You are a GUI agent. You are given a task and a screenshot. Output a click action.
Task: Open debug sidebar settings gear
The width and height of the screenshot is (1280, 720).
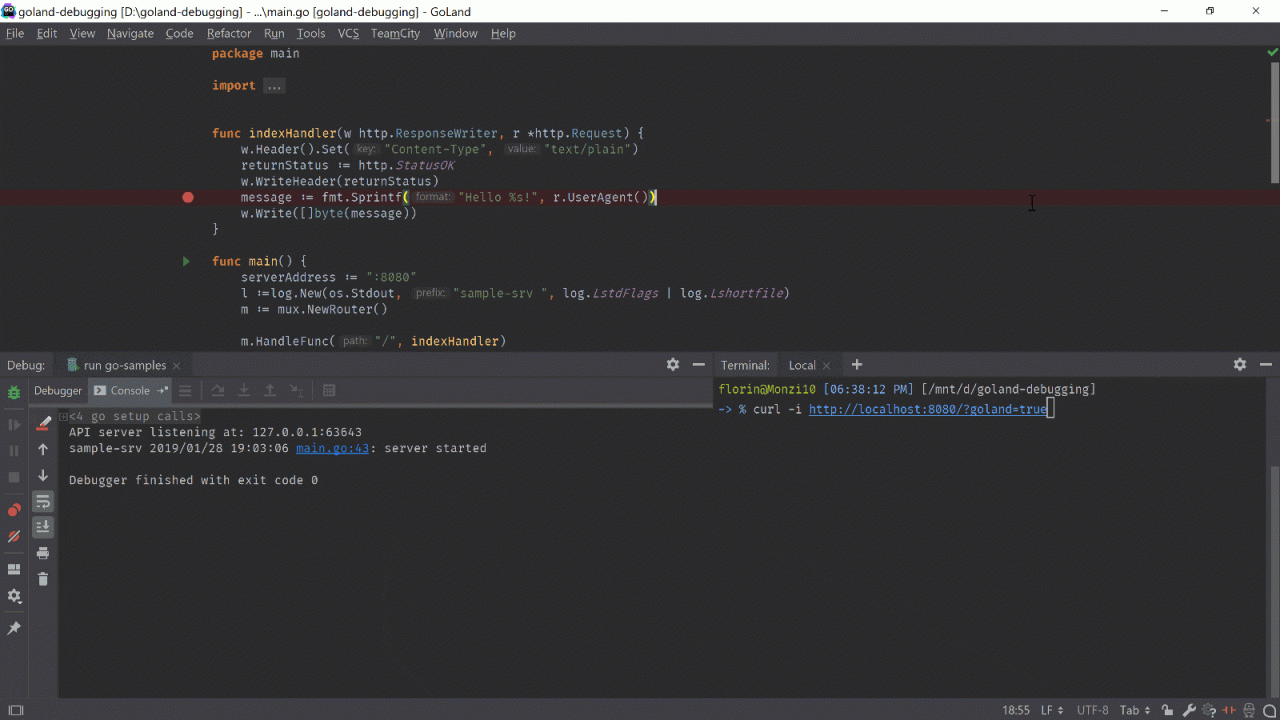[x=14, y=596]
